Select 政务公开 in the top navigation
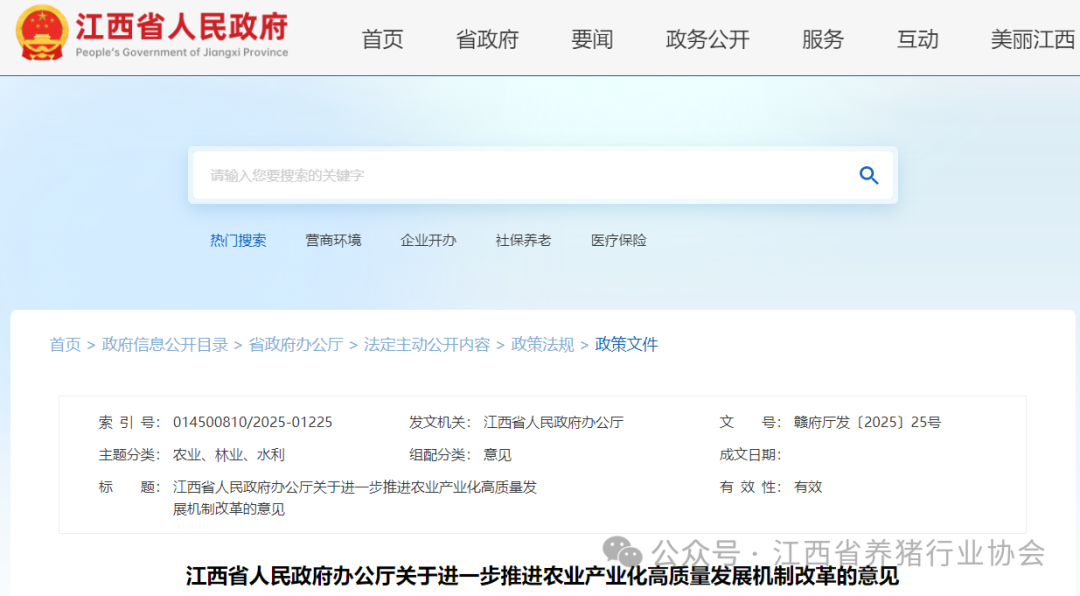The image size is (1080, 596). (707, 40)
